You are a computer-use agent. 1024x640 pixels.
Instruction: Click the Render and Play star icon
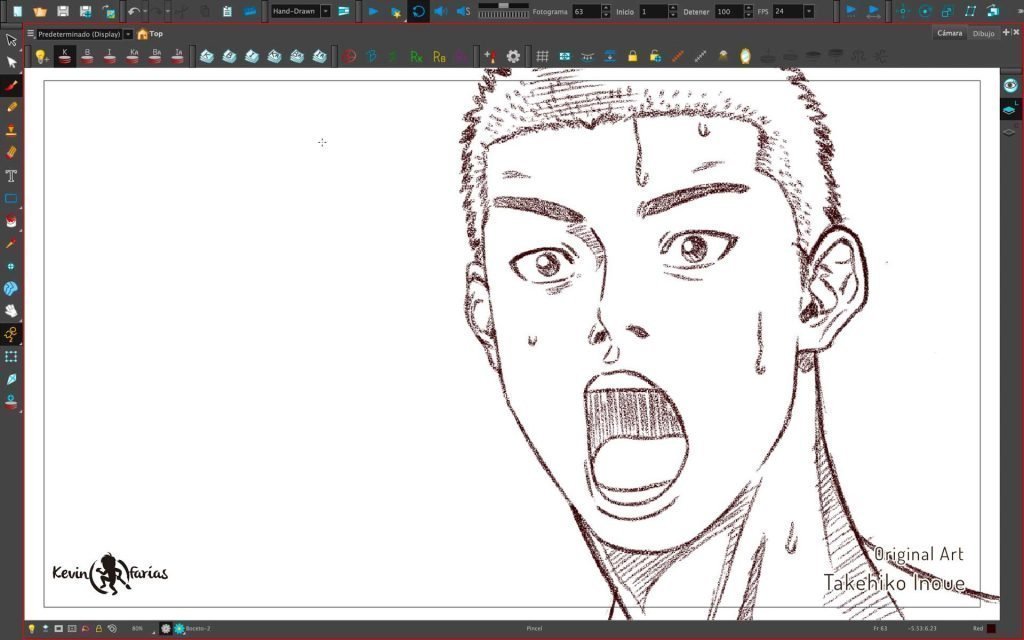(x=396, y=11)
